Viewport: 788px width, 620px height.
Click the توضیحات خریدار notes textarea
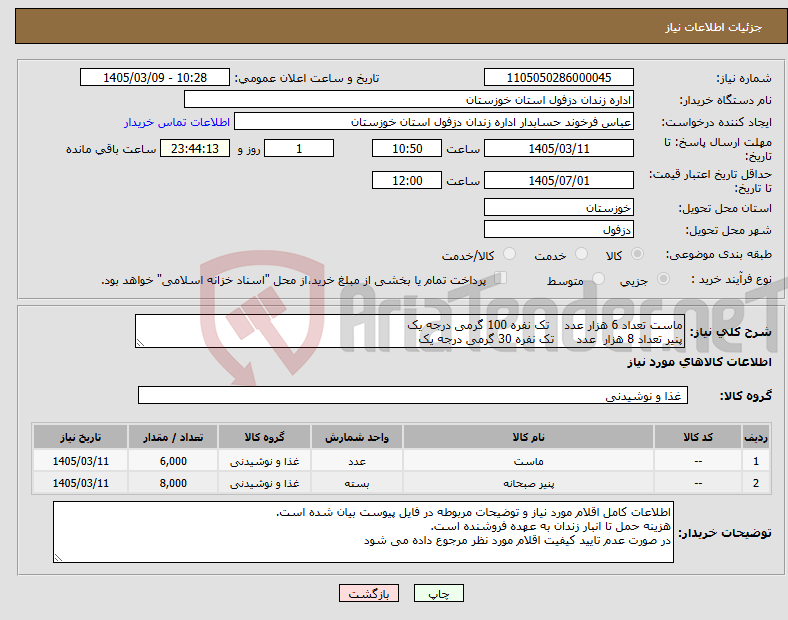point(363,532)
